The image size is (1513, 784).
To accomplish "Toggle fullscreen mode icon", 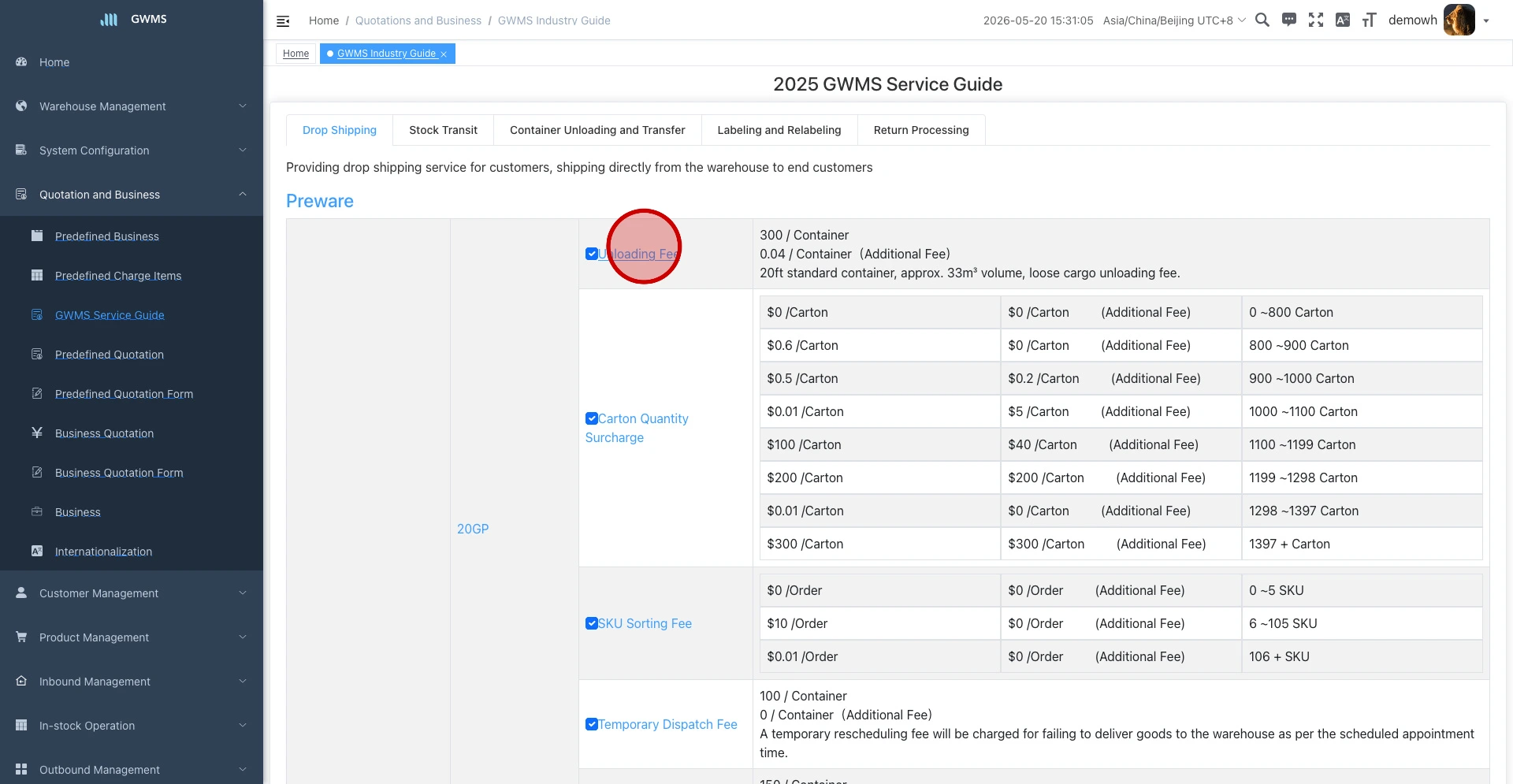I will 1316,20.
